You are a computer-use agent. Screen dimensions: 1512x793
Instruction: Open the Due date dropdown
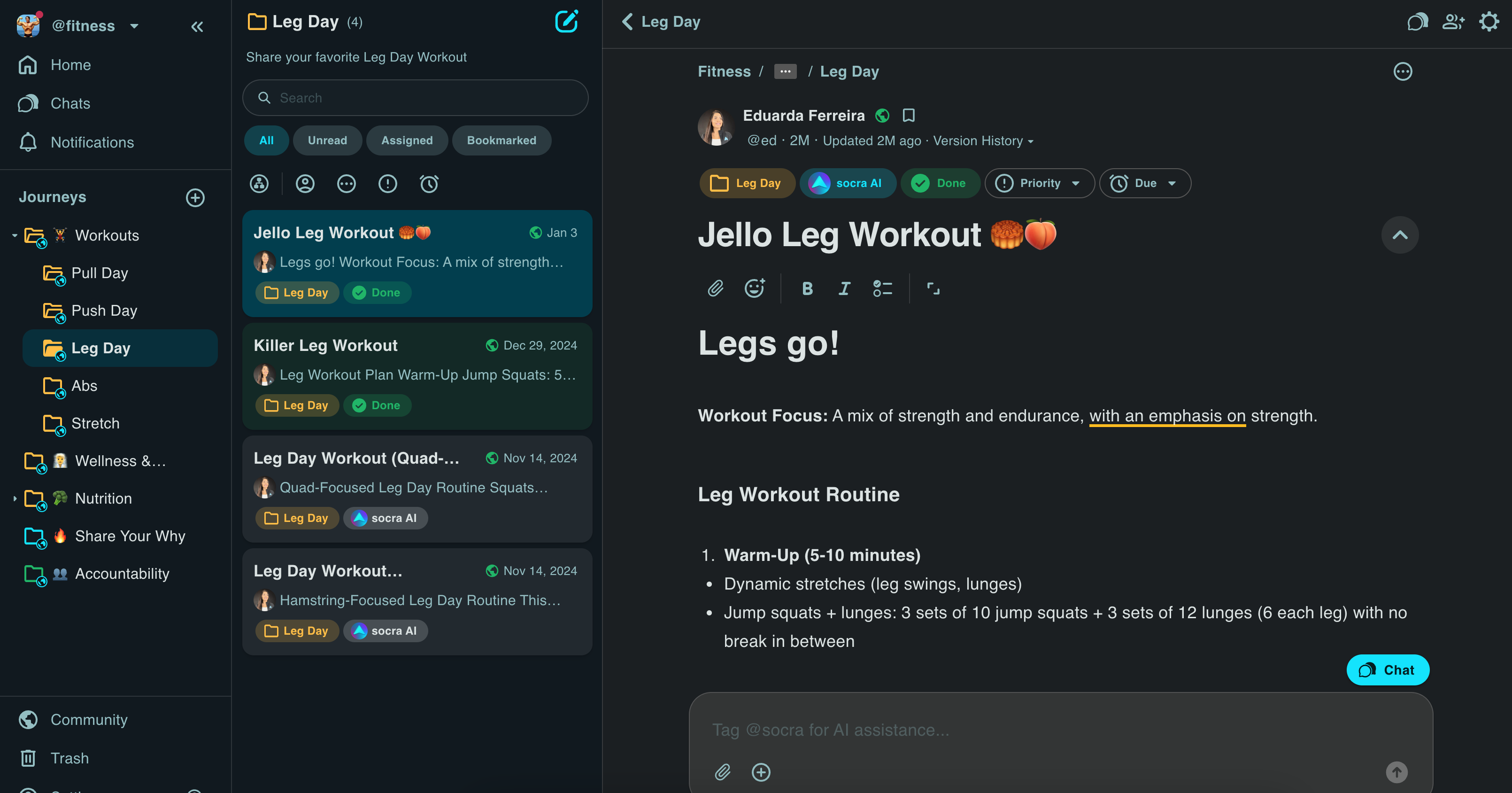[x=1145, y=183]
